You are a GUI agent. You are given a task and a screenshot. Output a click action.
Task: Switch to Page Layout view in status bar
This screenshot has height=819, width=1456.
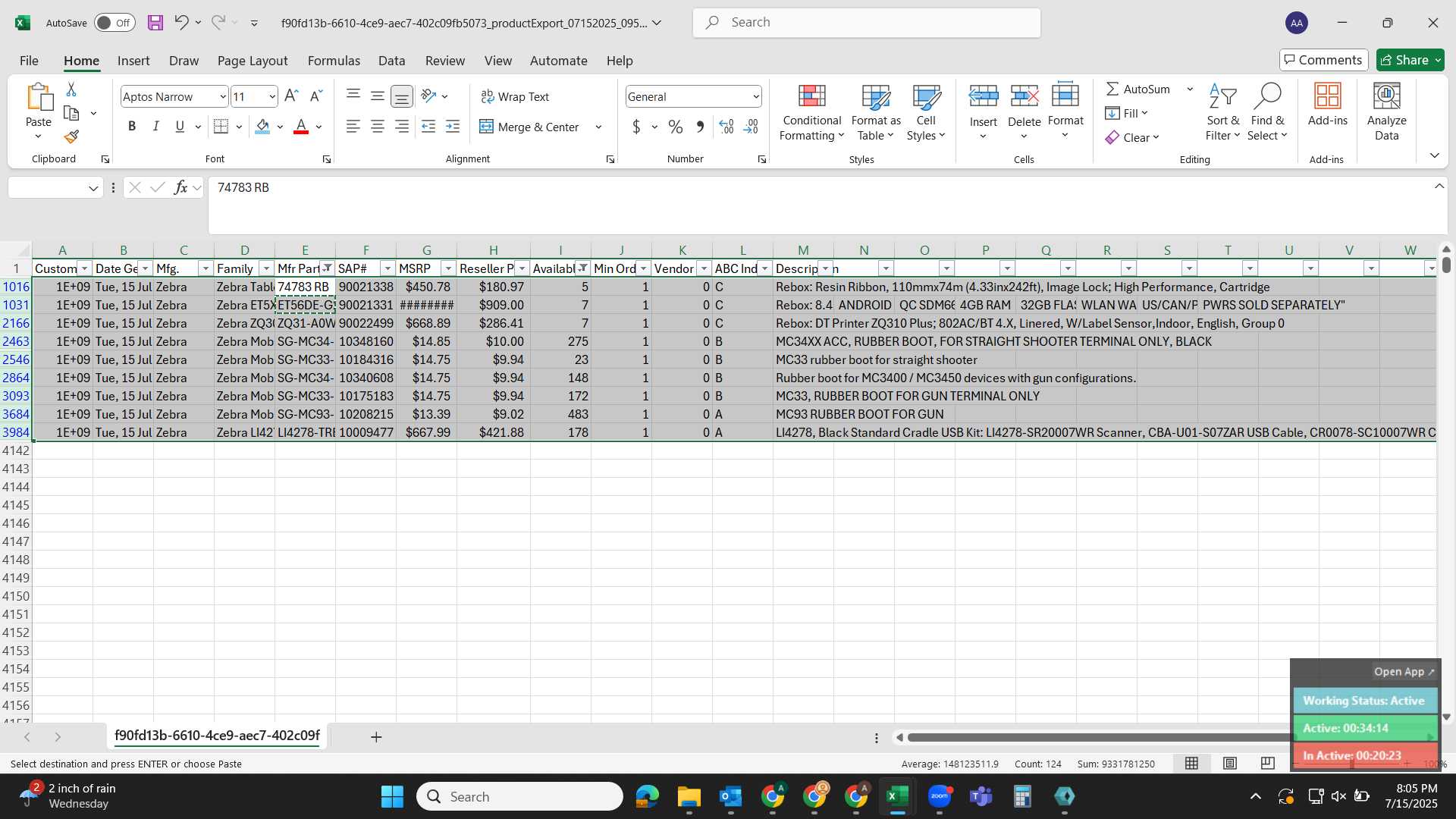point(1230,764)
